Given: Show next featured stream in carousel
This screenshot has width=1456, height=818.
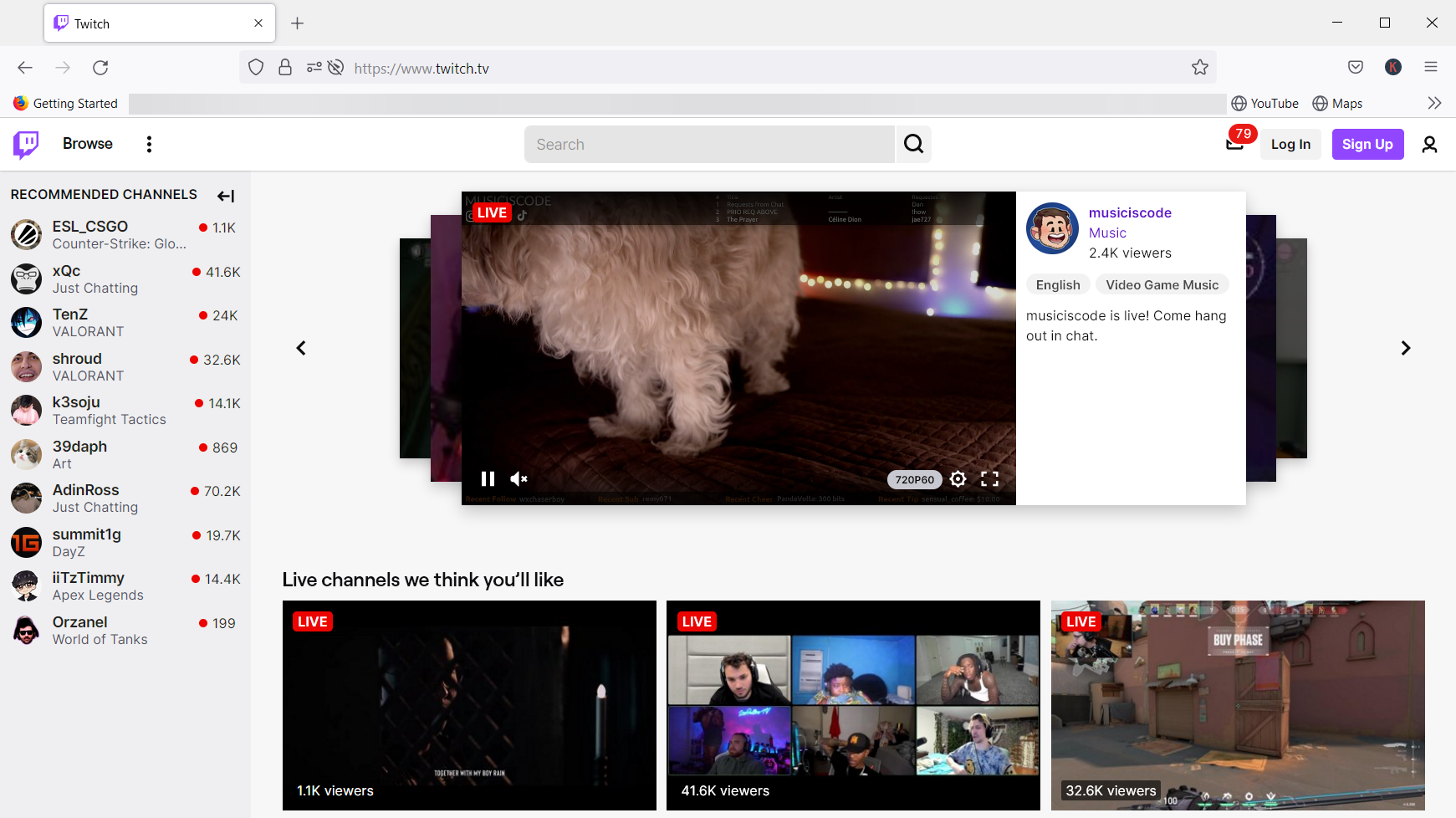Looking at the screenshot, I should pyautogui.click(x=1406, y=348).
